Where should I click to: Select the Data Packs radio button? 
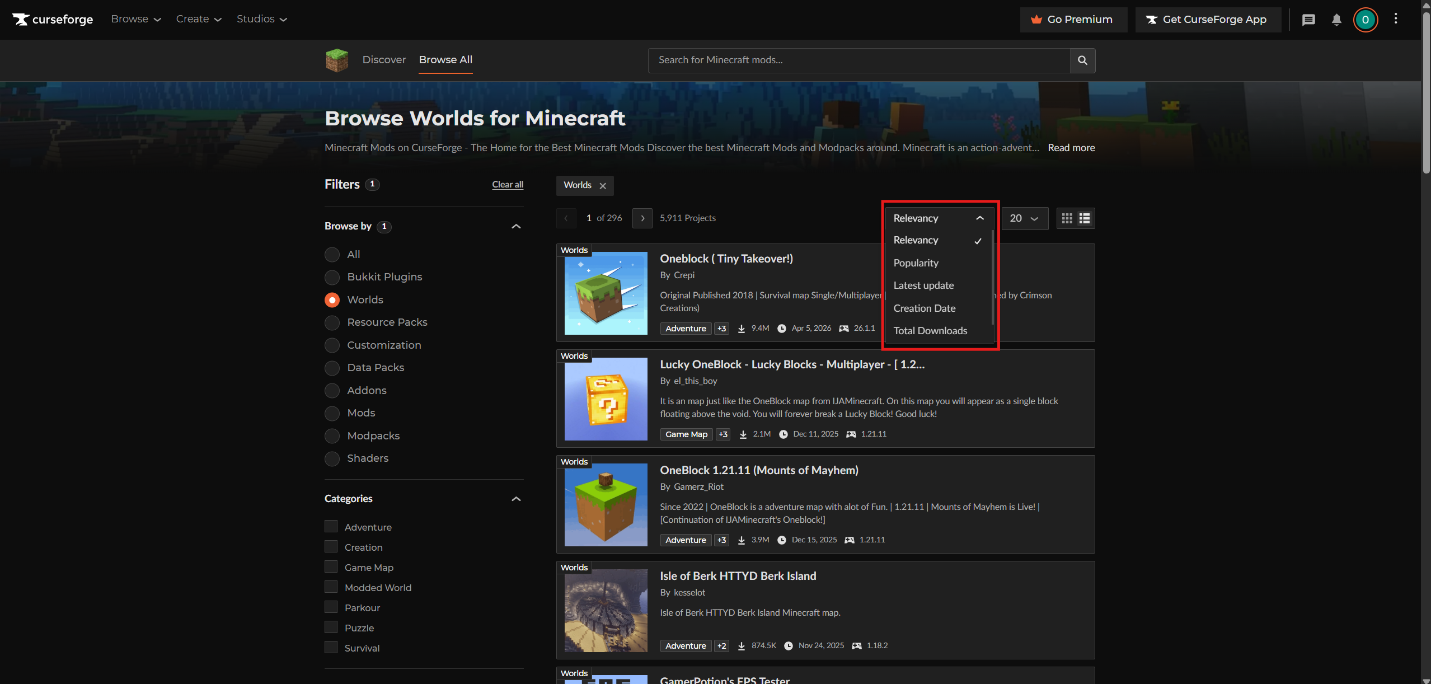[x=332, y=367]
